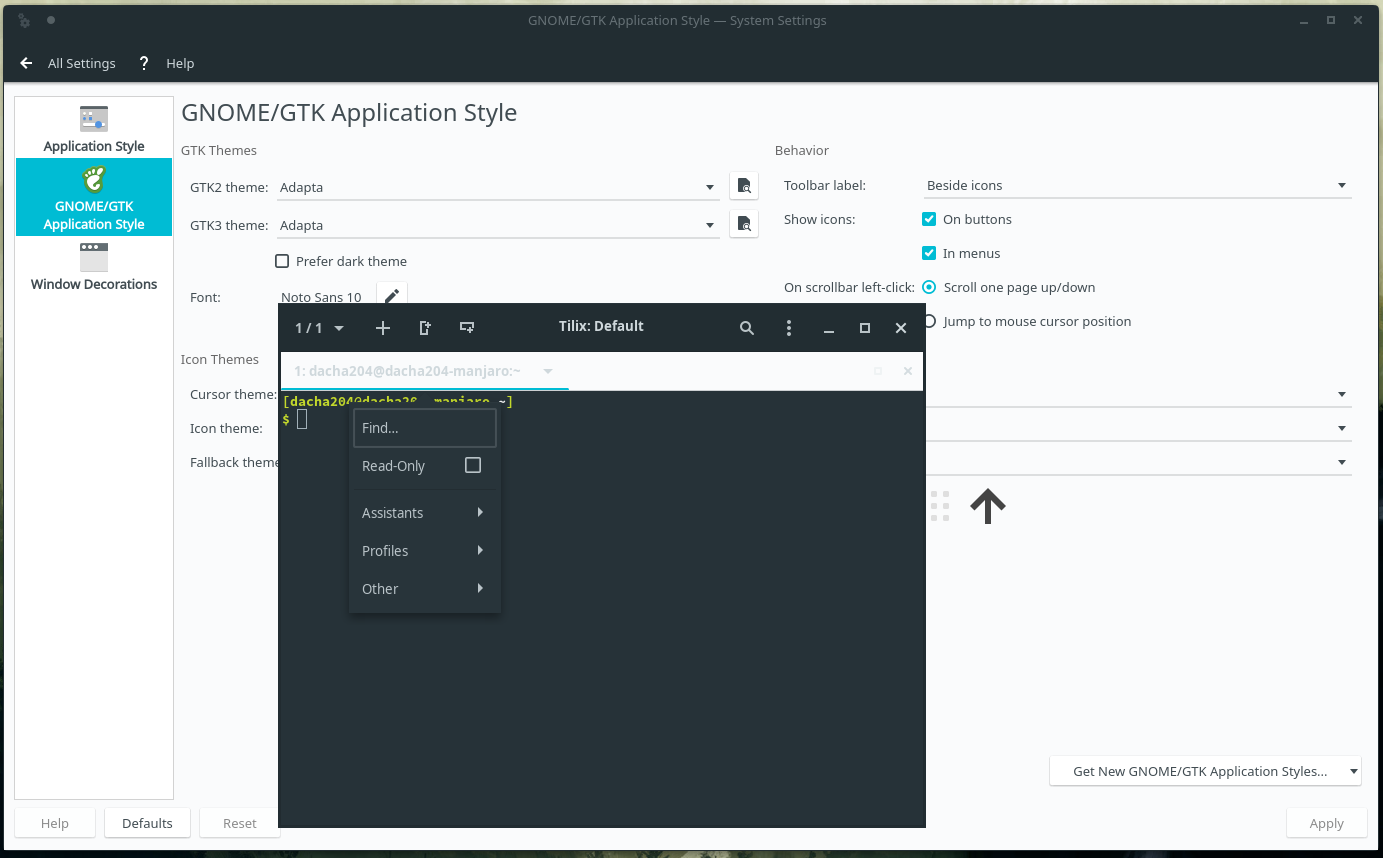
Task: Select Scroll one page up/down
Action: pos(929,287)
